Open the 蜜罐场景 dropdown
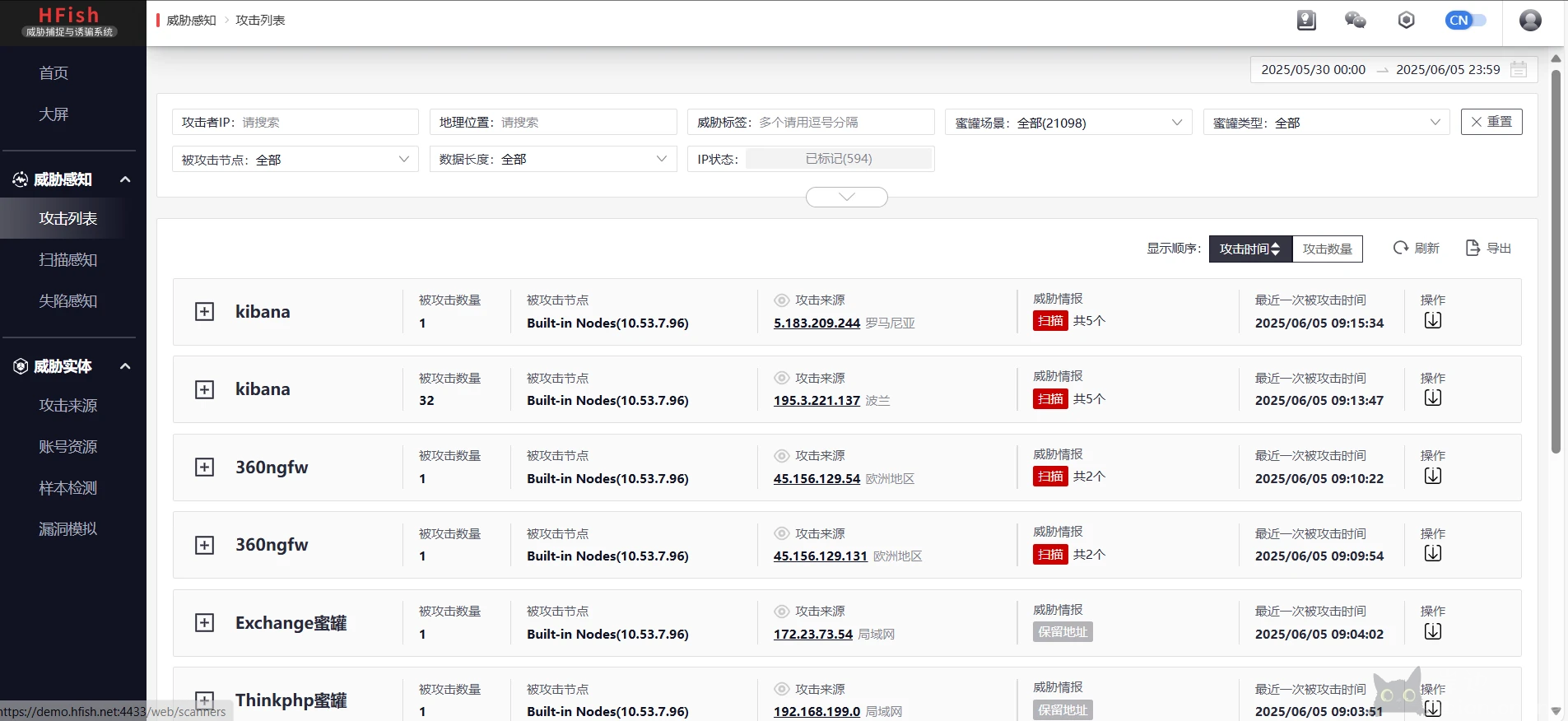This screenshot has height=721, width=1568. (x=1068, y=123)
